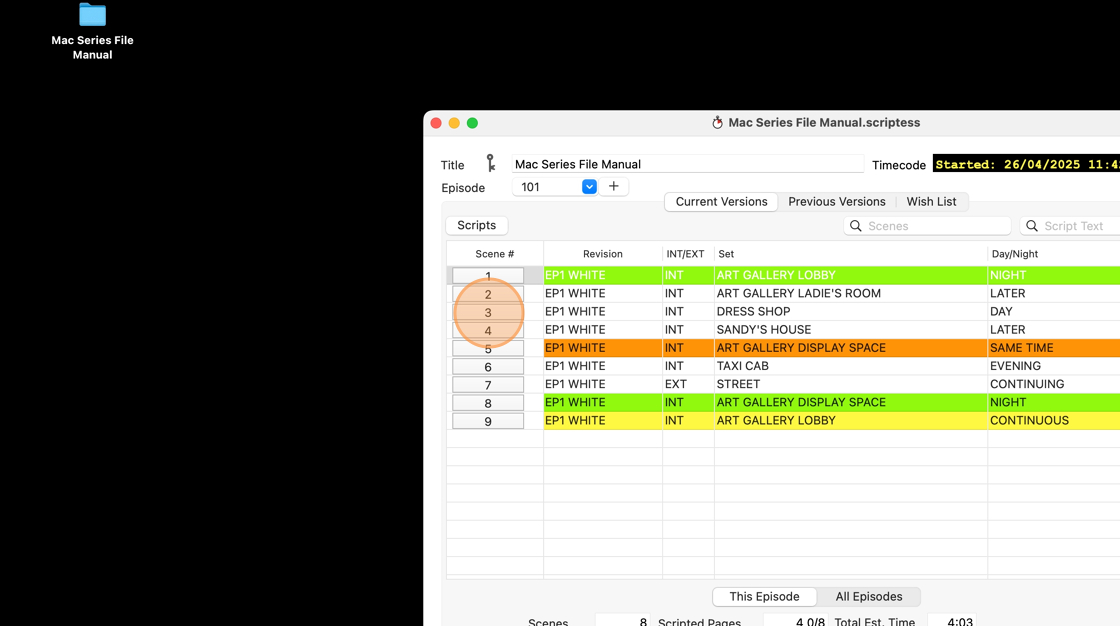
Task: Open scene 9 using its number button
Action: (488, 422)
